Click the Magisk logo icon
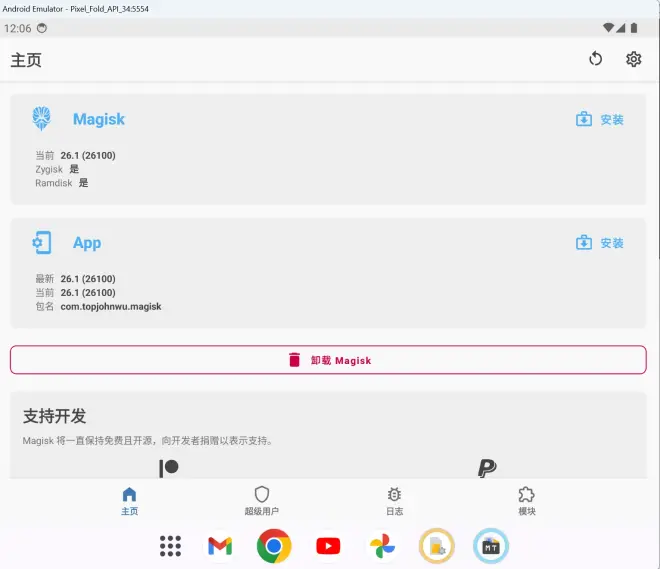This screenshot has height=569, width=660. point(42,118)
